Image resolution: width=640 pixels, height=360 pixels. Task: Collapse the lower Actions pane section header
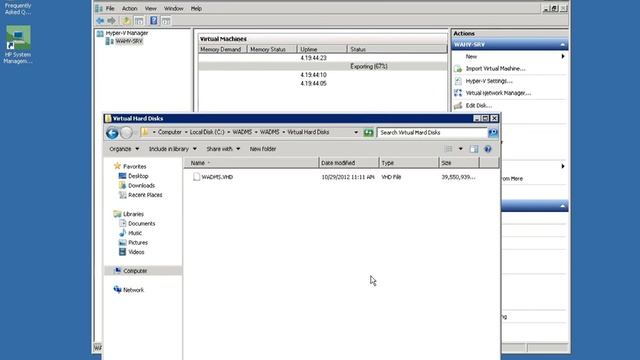563,206
